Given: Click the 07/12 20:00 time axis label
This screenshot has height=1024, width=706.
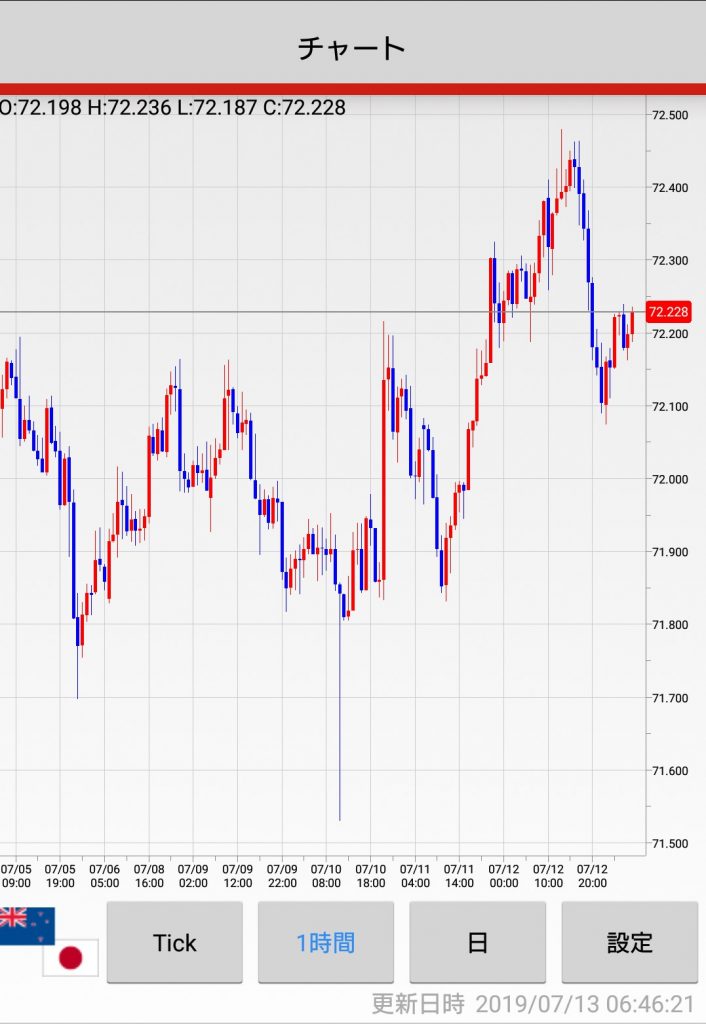Looking at the screenshot, I should point(592,876).
